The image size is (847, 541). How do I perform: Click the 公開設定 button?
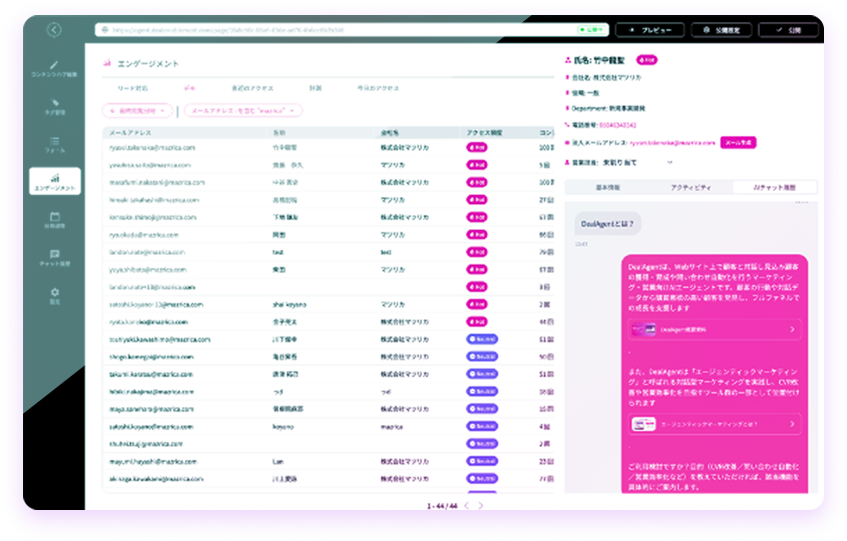[x=722, y=30]
